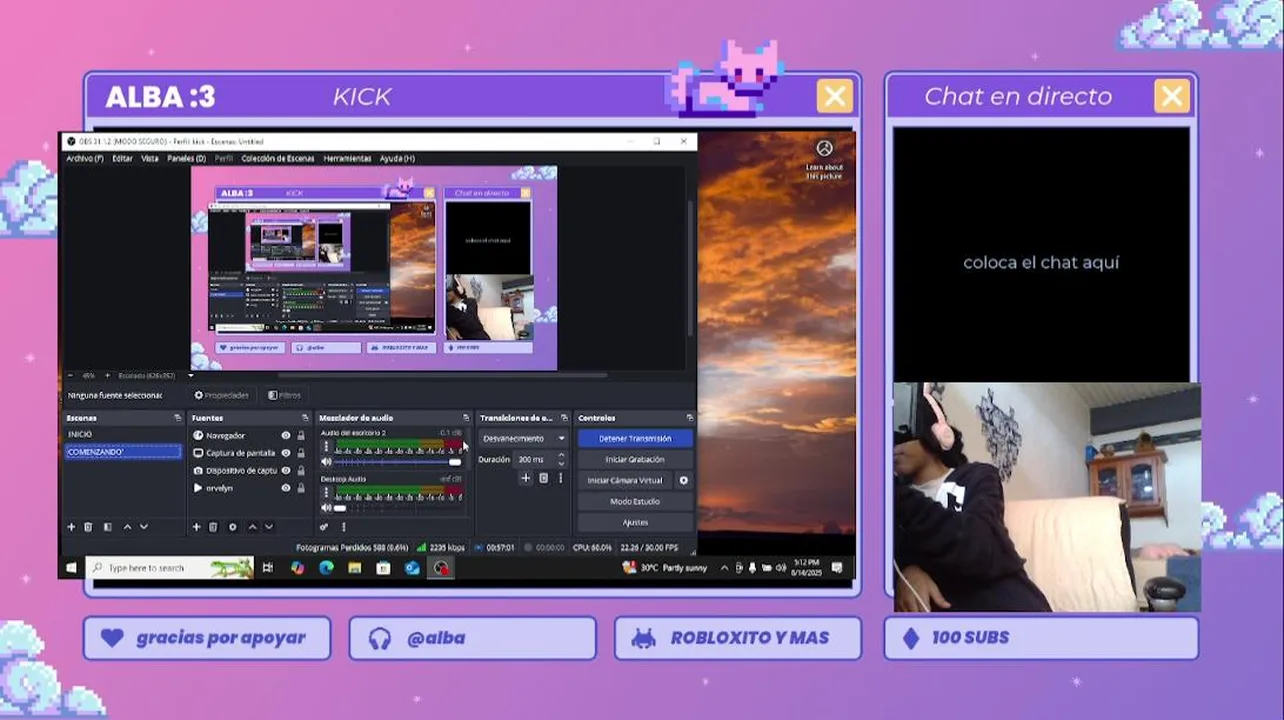Click Detener Transmisión button

pyautogui.click(x=635, y=438)
